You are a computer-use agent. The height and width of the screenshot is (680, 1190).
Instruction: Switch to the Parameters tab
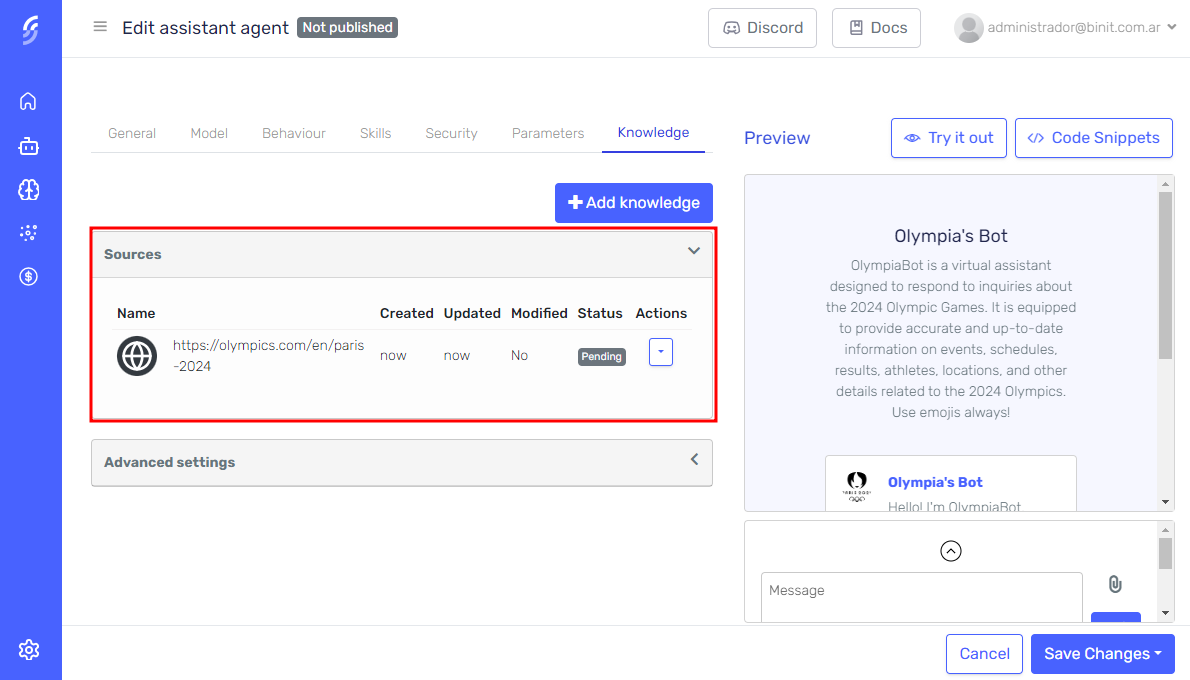pos(548,133)
